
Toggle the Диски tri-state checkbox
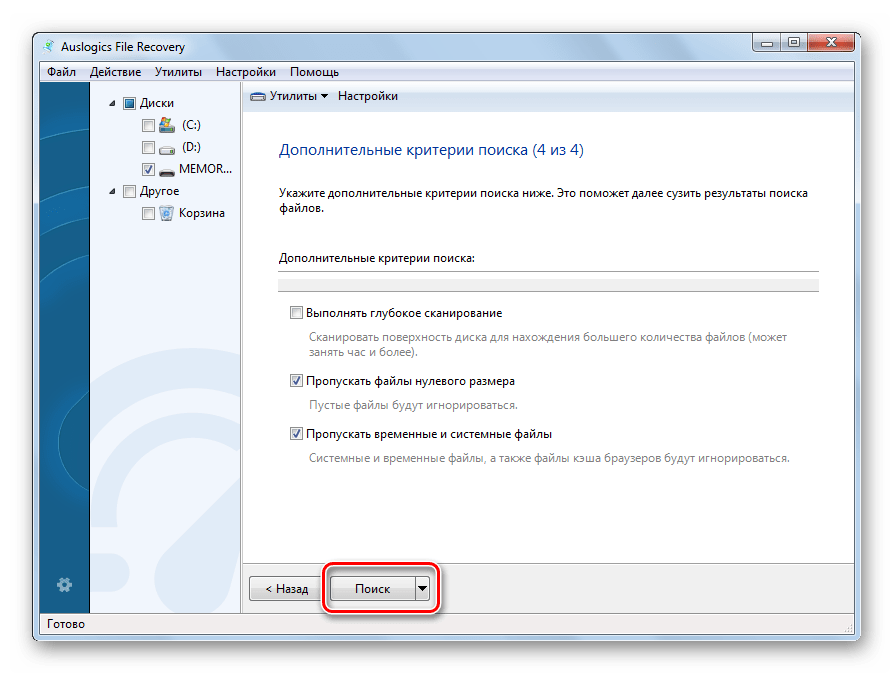[129, 103]
